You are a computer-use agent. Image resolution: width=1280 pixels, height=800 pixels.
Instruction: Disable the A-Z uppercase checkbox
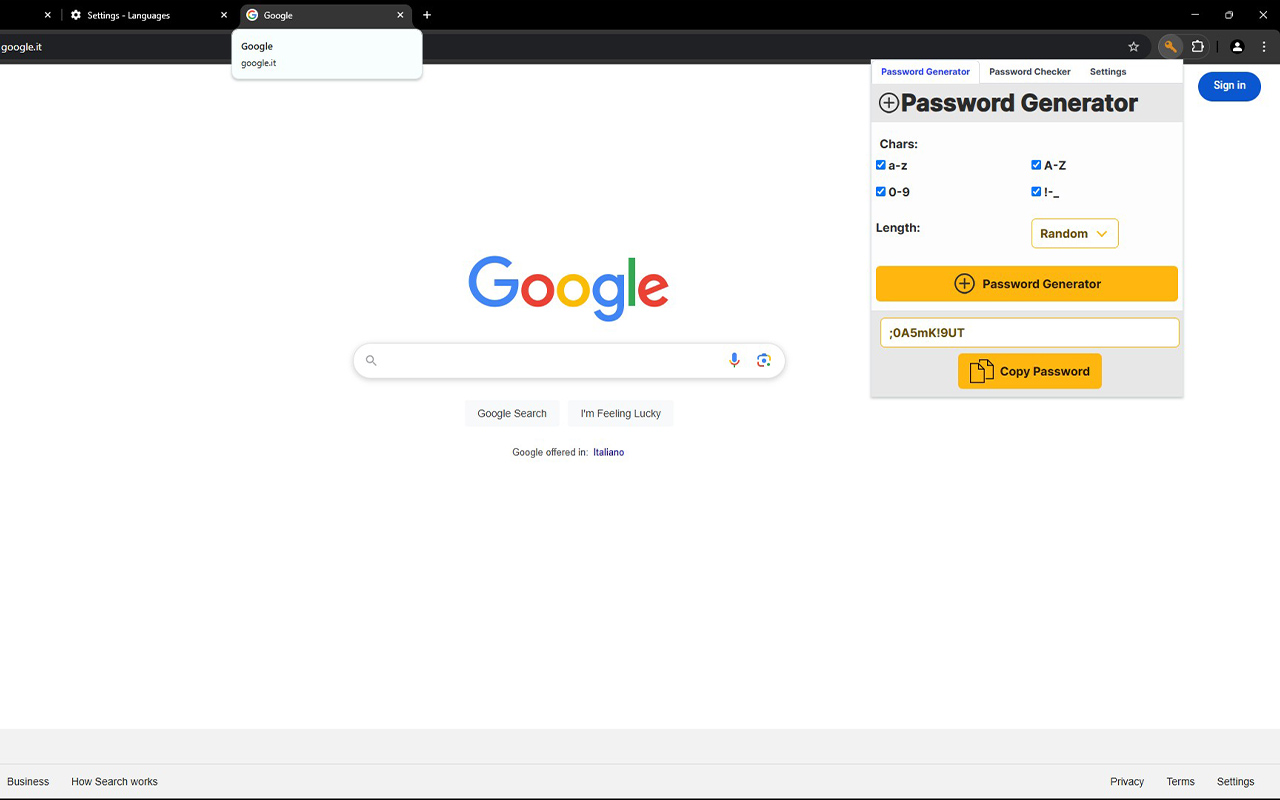click(x=1036, y=165)
